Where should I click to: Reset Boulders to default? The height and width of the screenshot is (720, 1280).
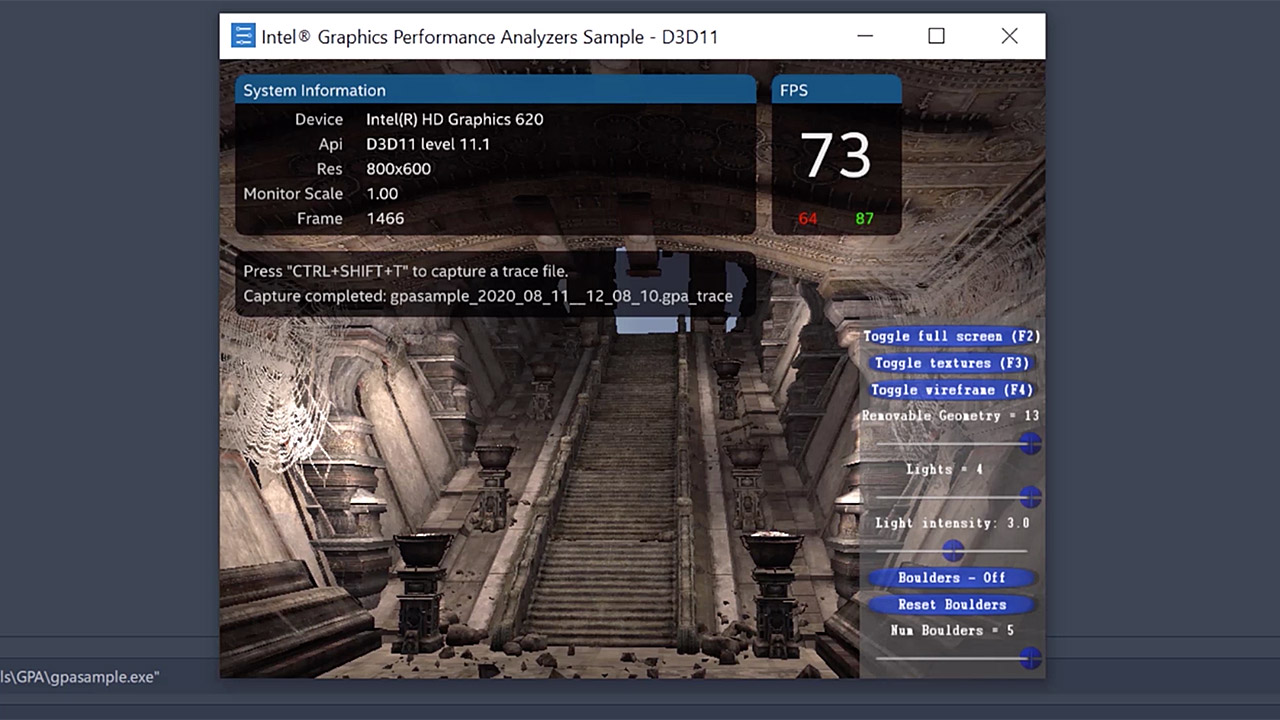951,604
